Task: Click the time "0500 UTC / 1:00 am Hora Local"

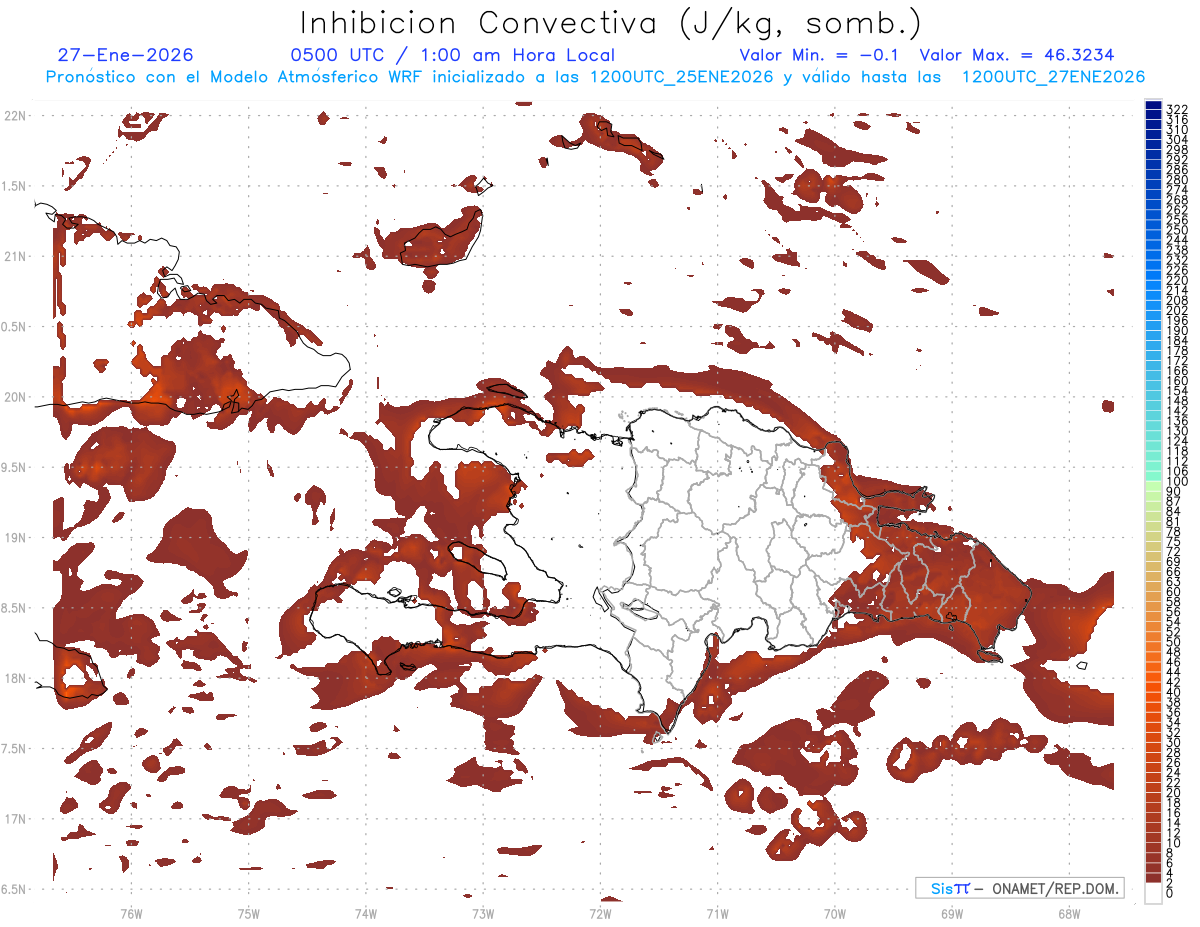Action: click(x=453, y=55)
